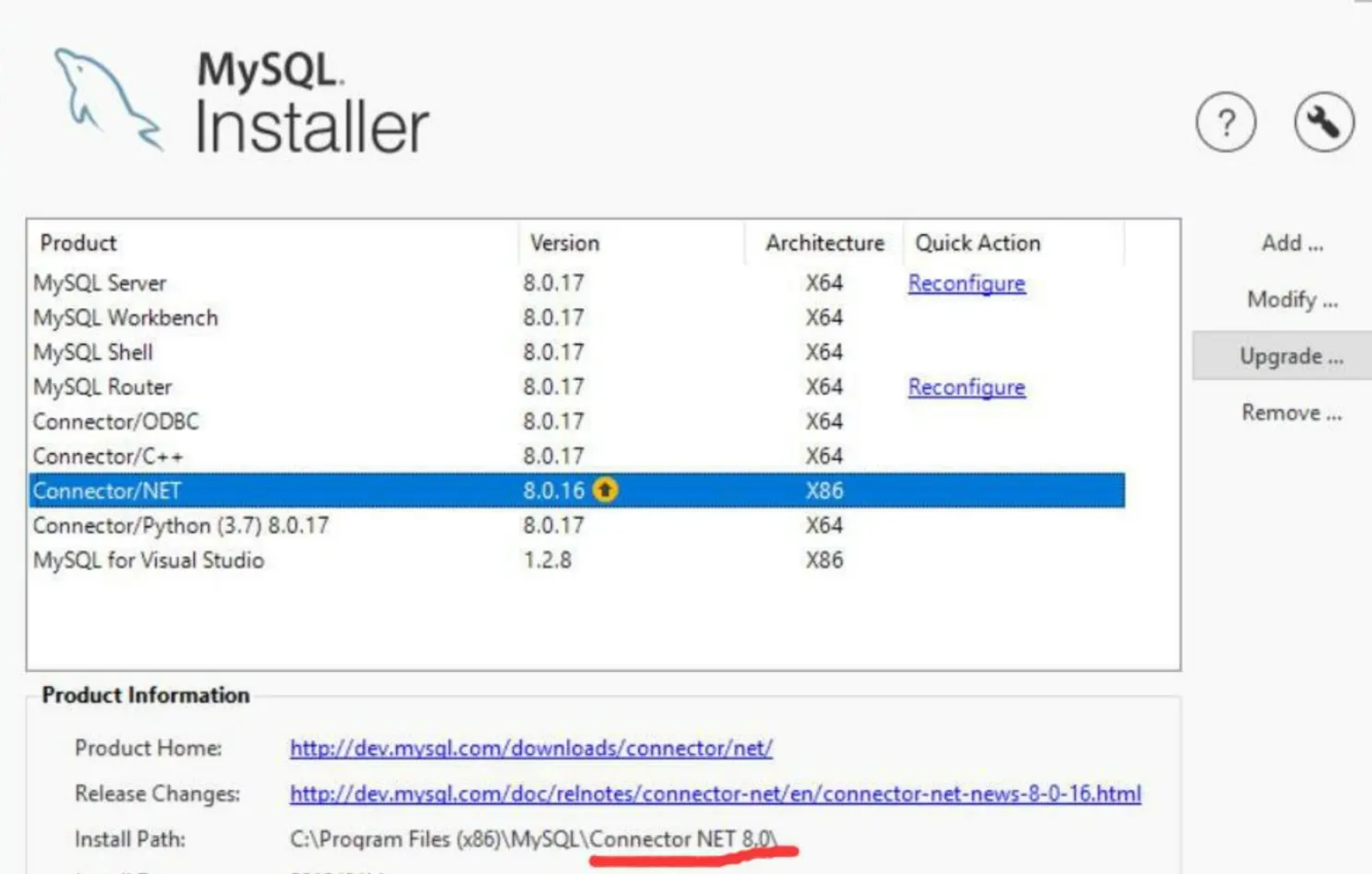Click X64 cell in Connector/ODBC row
The width and height of the screenshot is (1372, 874).
(x=824, y=422)
